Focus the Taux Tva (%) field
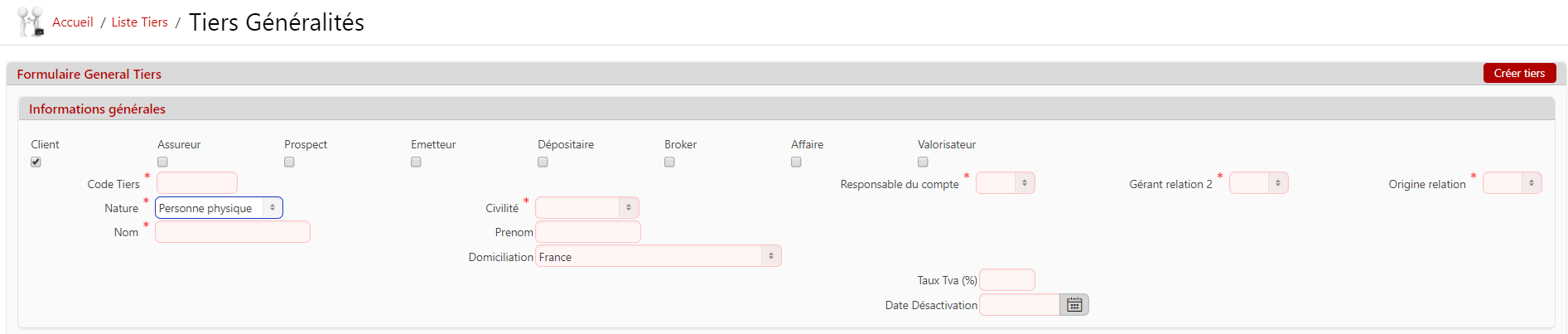 (1006, 280)
